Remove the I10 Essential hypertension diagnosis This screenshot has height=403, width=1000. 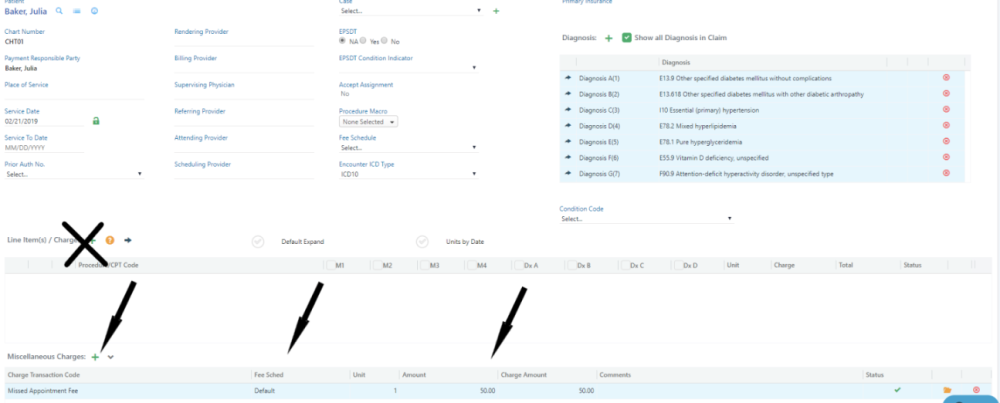coord(946,109)
